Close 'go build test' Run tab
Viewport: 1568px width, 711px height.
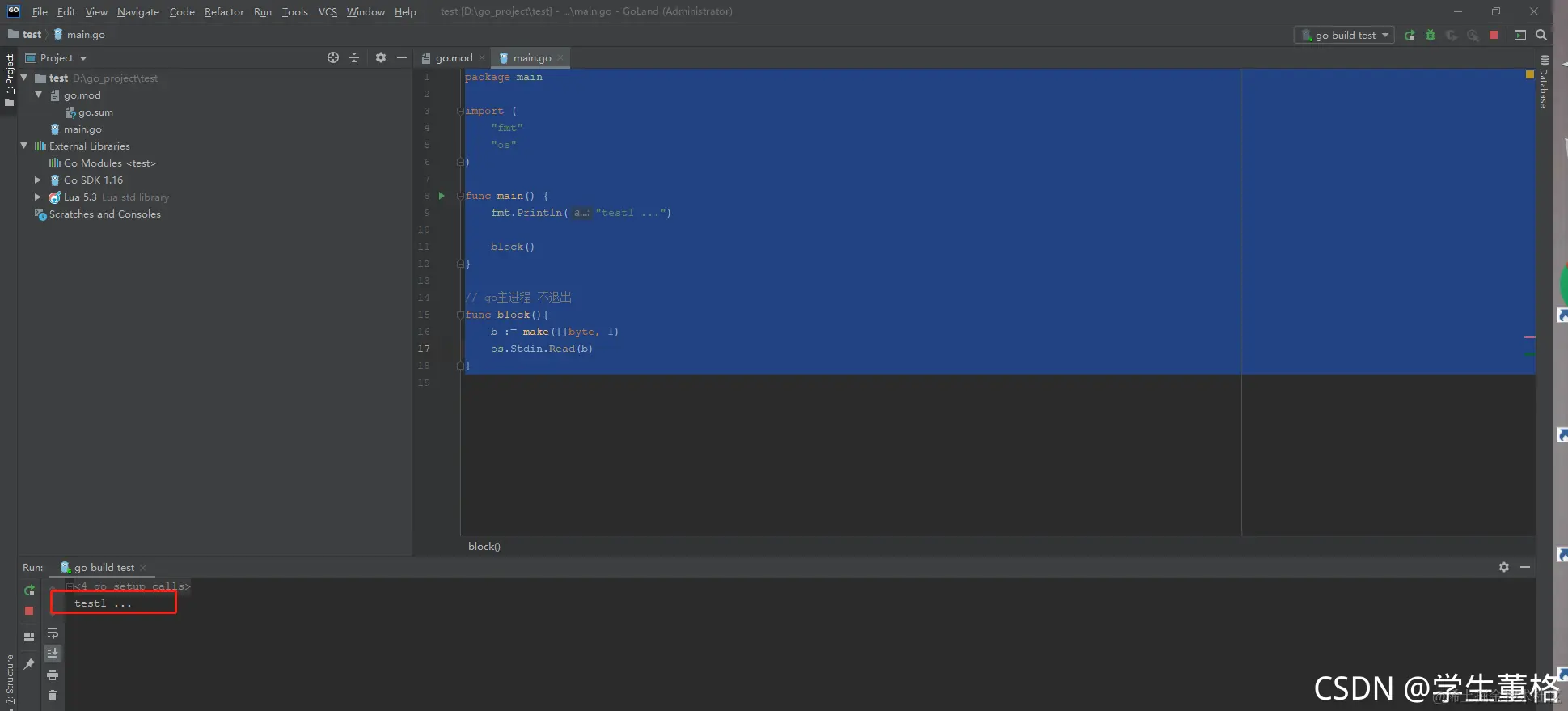pyautogui.click(x=143, y=568)
